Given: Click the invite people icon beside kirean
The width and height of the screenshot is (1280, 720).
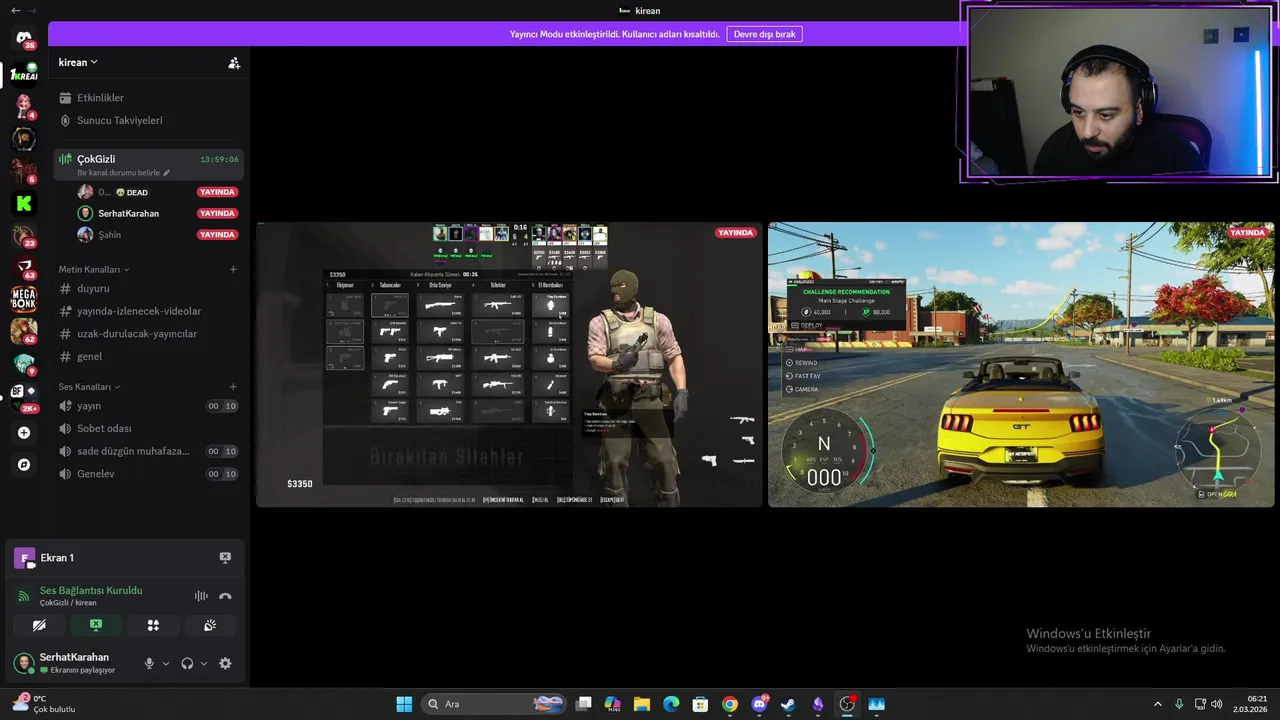Looking at the screenshot, I should click(234, 62).
